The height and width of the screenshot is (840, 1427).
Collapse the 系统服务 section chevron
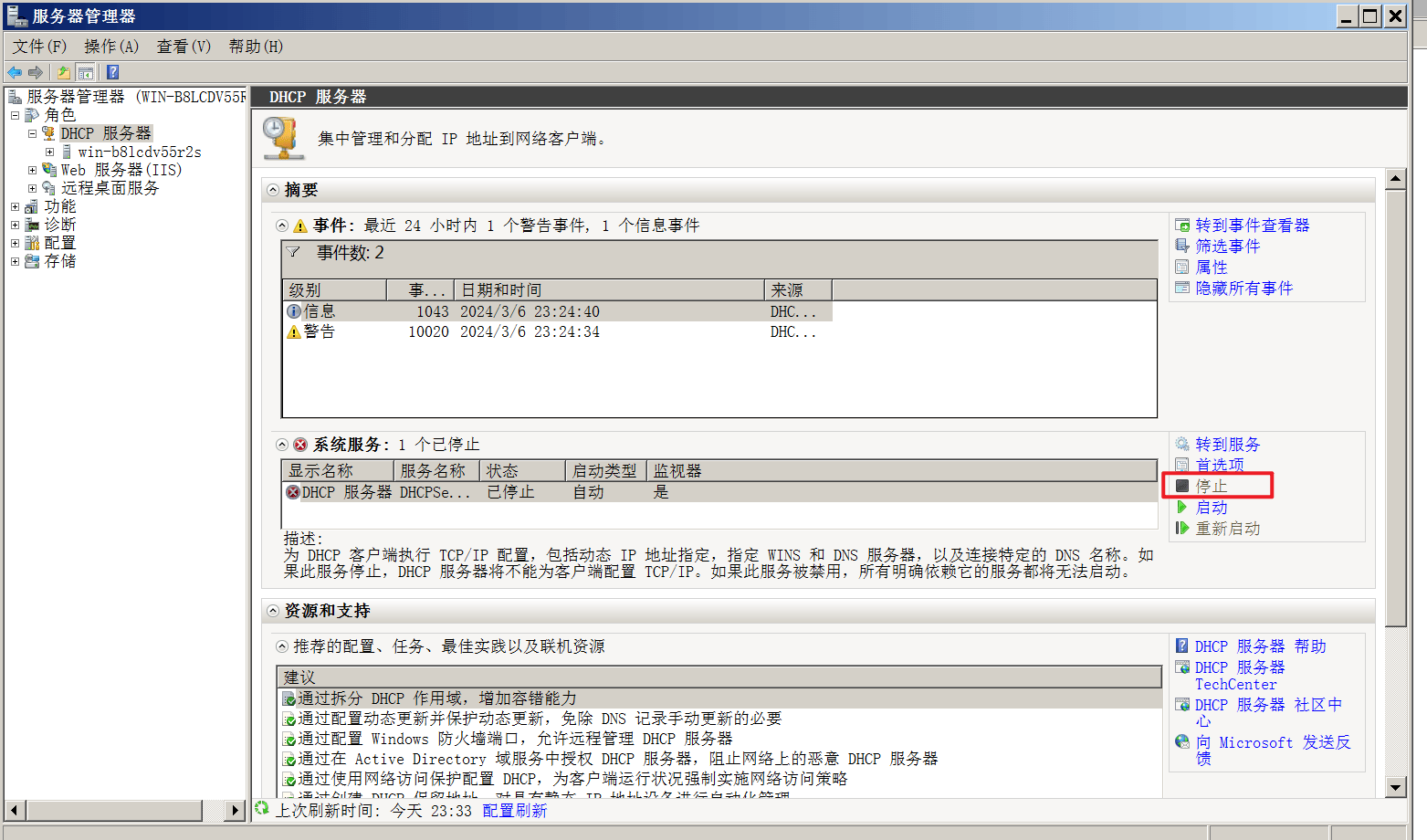coord(282,445)
